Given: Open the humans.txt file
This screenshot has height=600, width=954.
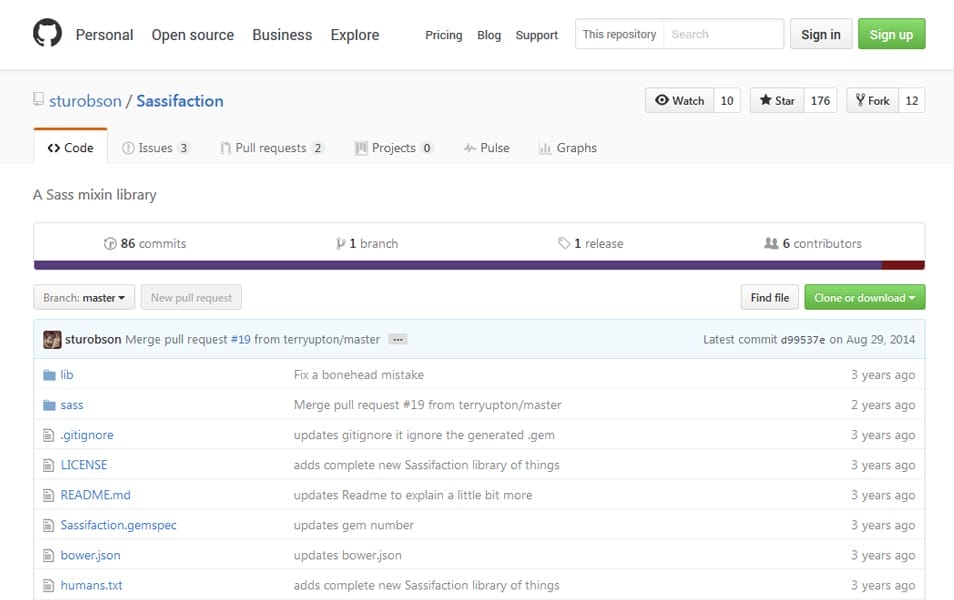Looking at the screenshot, I should 91,585.
